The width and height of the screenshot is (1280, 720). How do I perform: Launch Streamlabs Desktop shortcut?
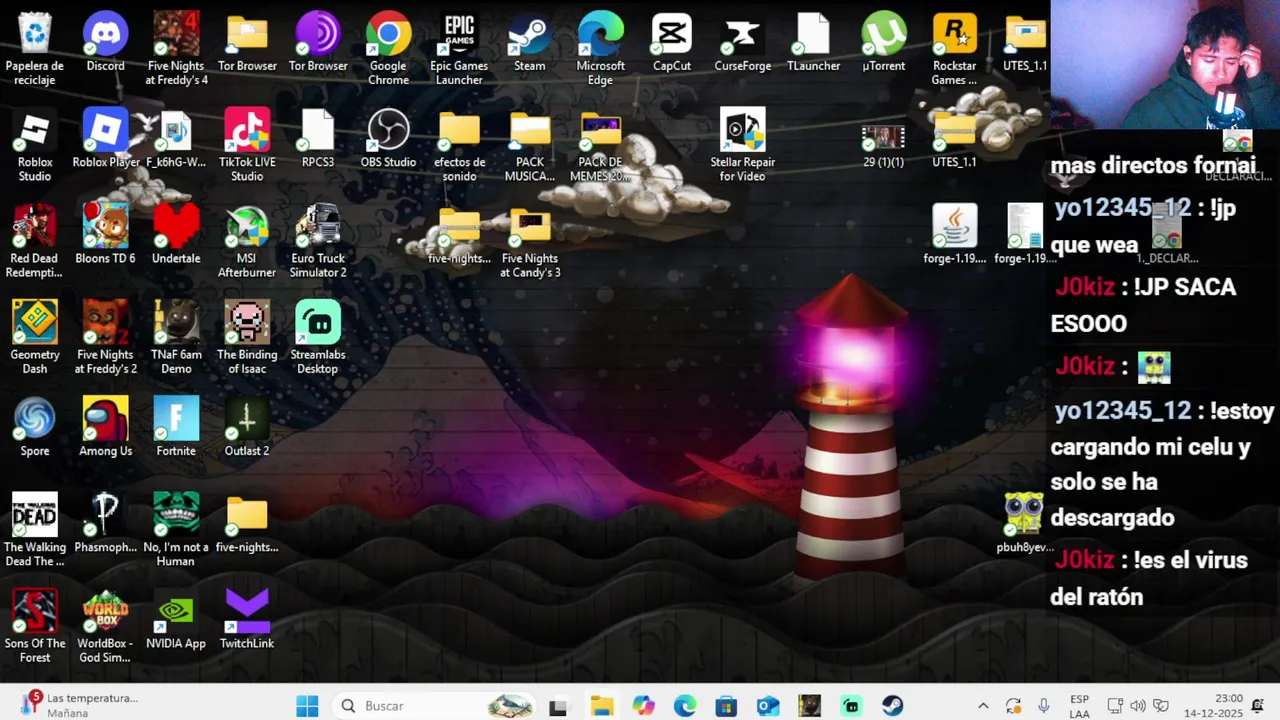(x=318, y=338)
